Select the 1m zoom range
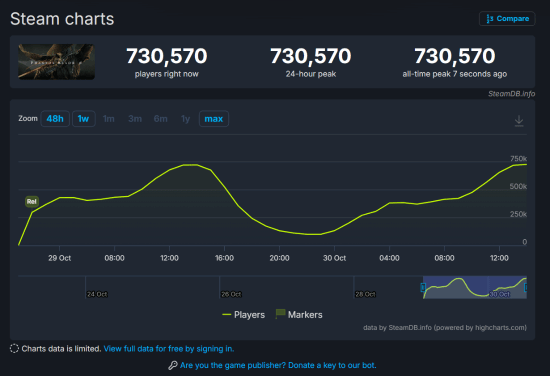Screen dimensions: 550x376 (109, 119)
